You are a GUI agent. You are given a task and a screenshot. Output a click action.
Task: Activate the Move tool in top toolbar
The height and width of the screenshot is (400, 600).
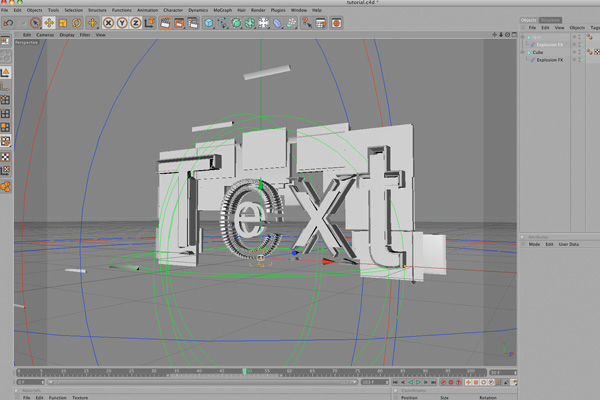[49, 23]
